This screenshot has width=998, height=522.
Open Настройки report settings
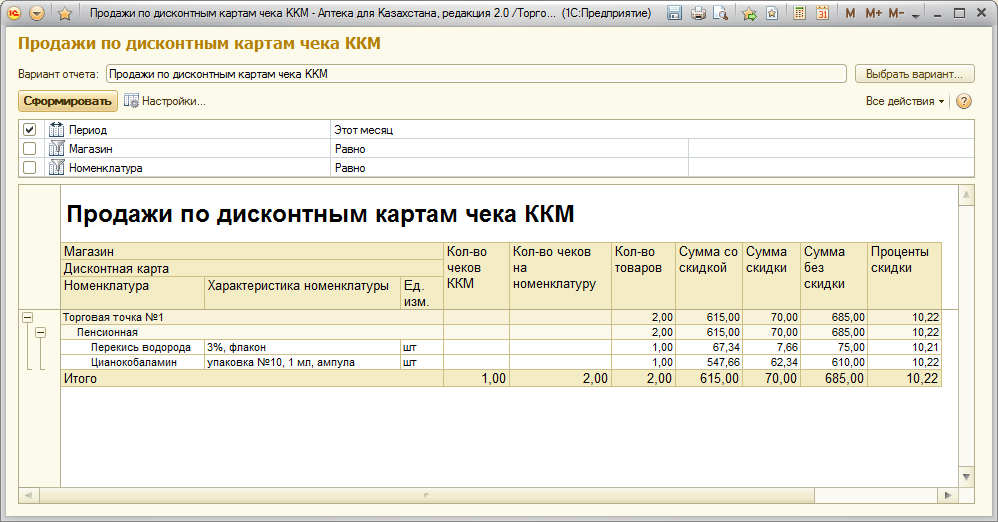click(164, 101)
